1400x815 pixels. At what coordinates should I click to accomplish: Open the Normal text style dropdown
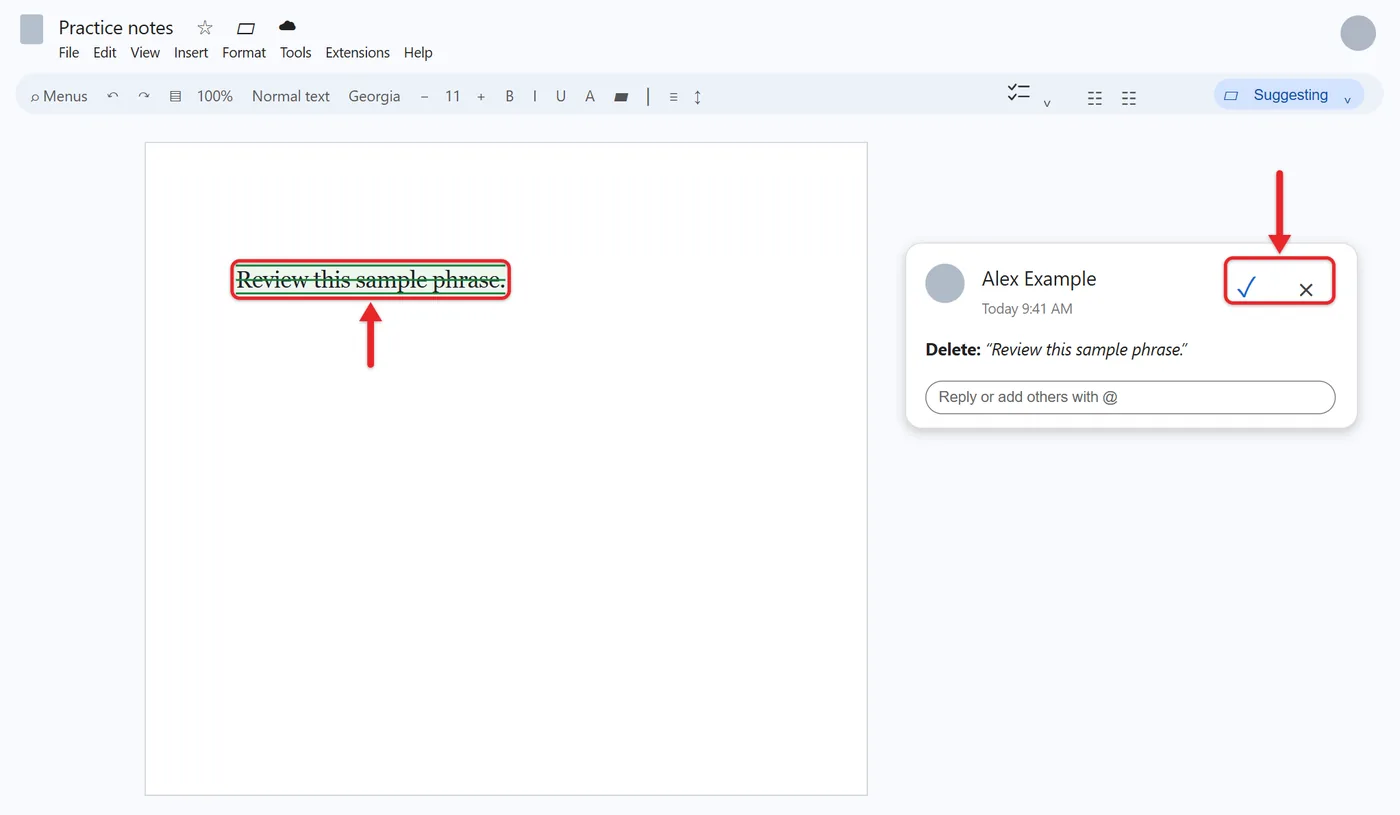click(291, 96)
